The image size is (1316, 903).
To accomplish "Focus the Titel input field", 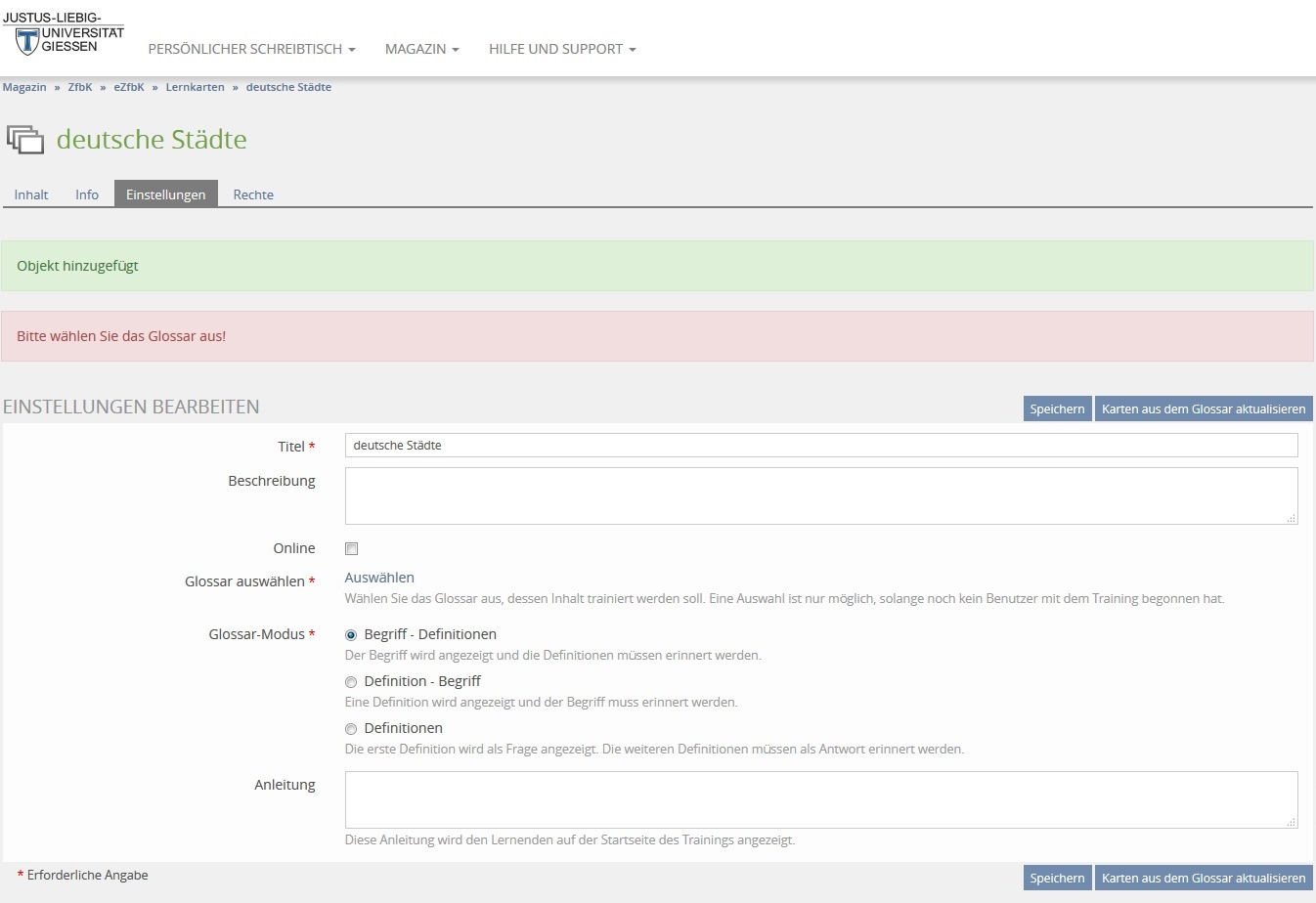I will pos(821,446).
